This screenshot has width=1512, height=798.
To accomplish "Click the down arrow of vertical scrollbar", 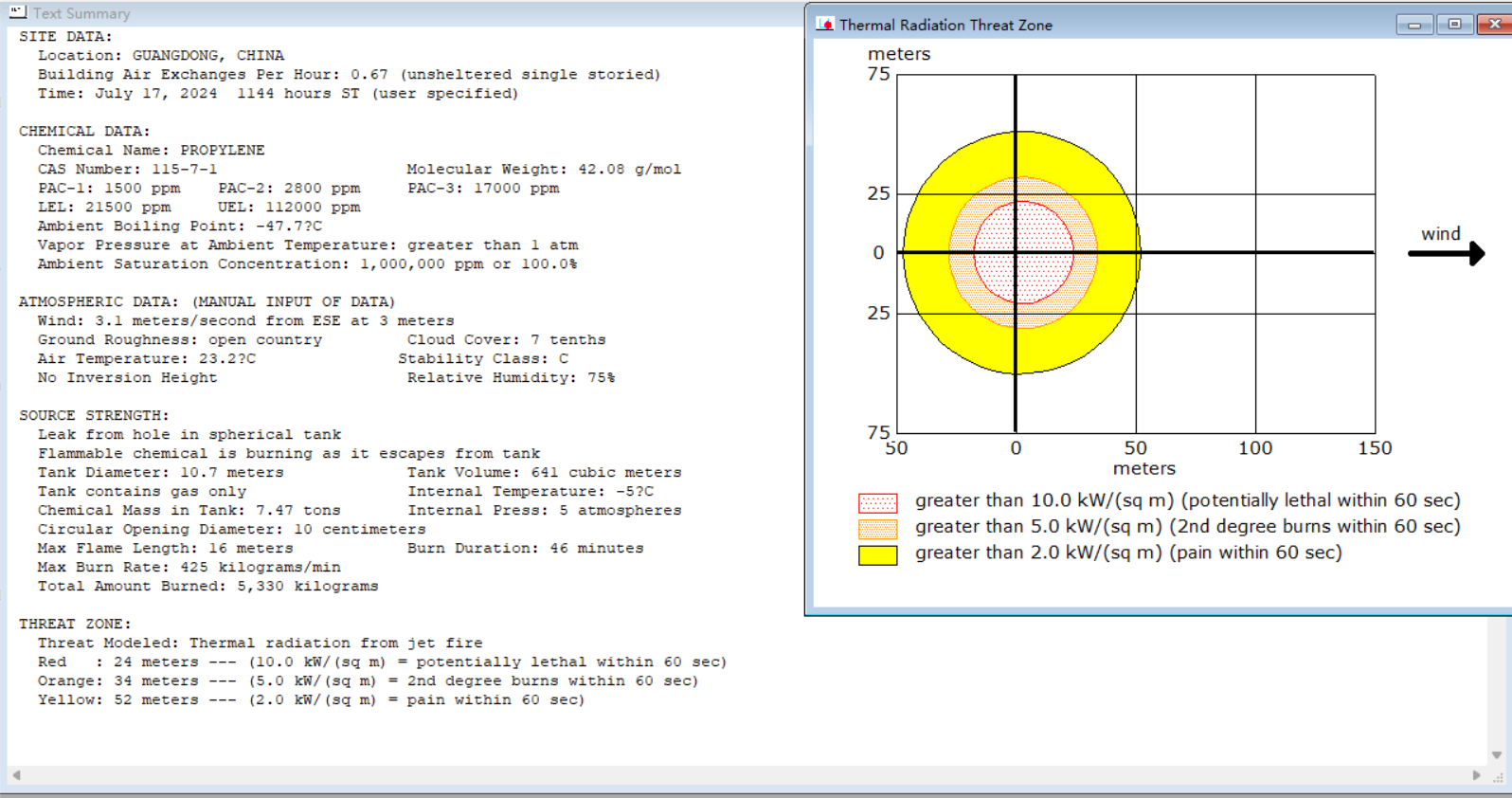I will click(x=1497, y=755).
